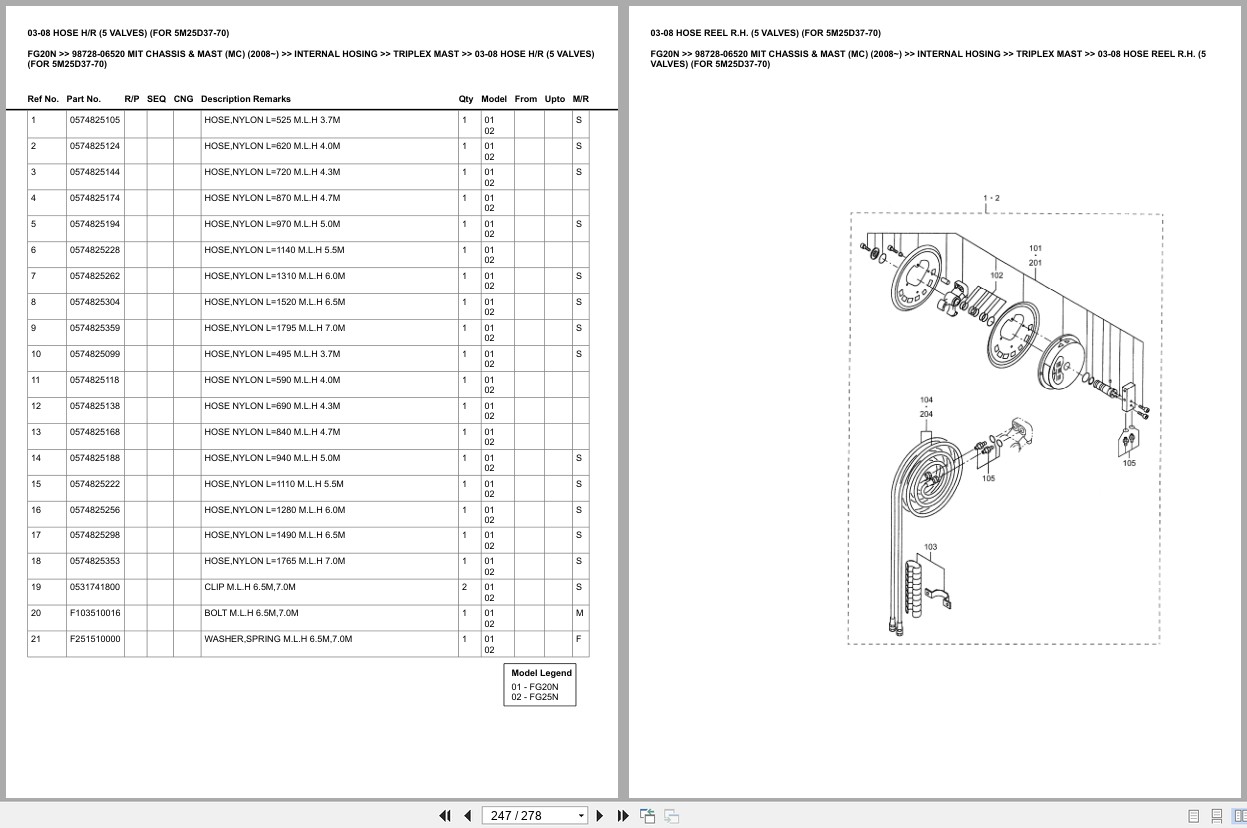Click M/R value M for bolt row
Image resolution: width=1247 pixels, height=828 pixels.
[579, 613]
